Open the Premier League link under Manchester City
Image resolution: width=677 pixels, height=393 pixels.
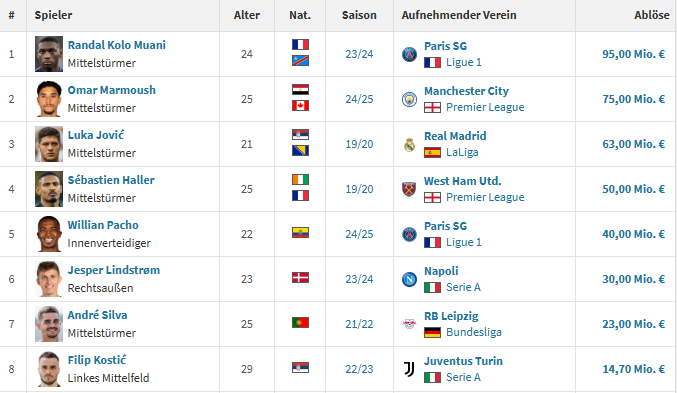click(485, 107)
